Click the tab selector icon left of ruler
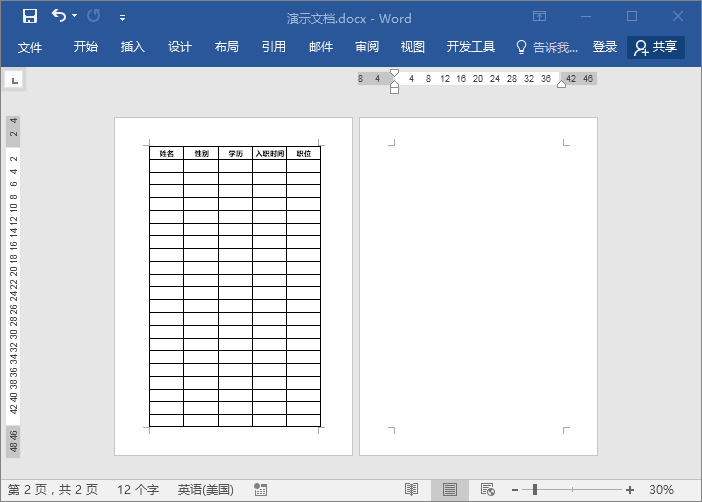The image size is (702, 502). click(16, 79)
